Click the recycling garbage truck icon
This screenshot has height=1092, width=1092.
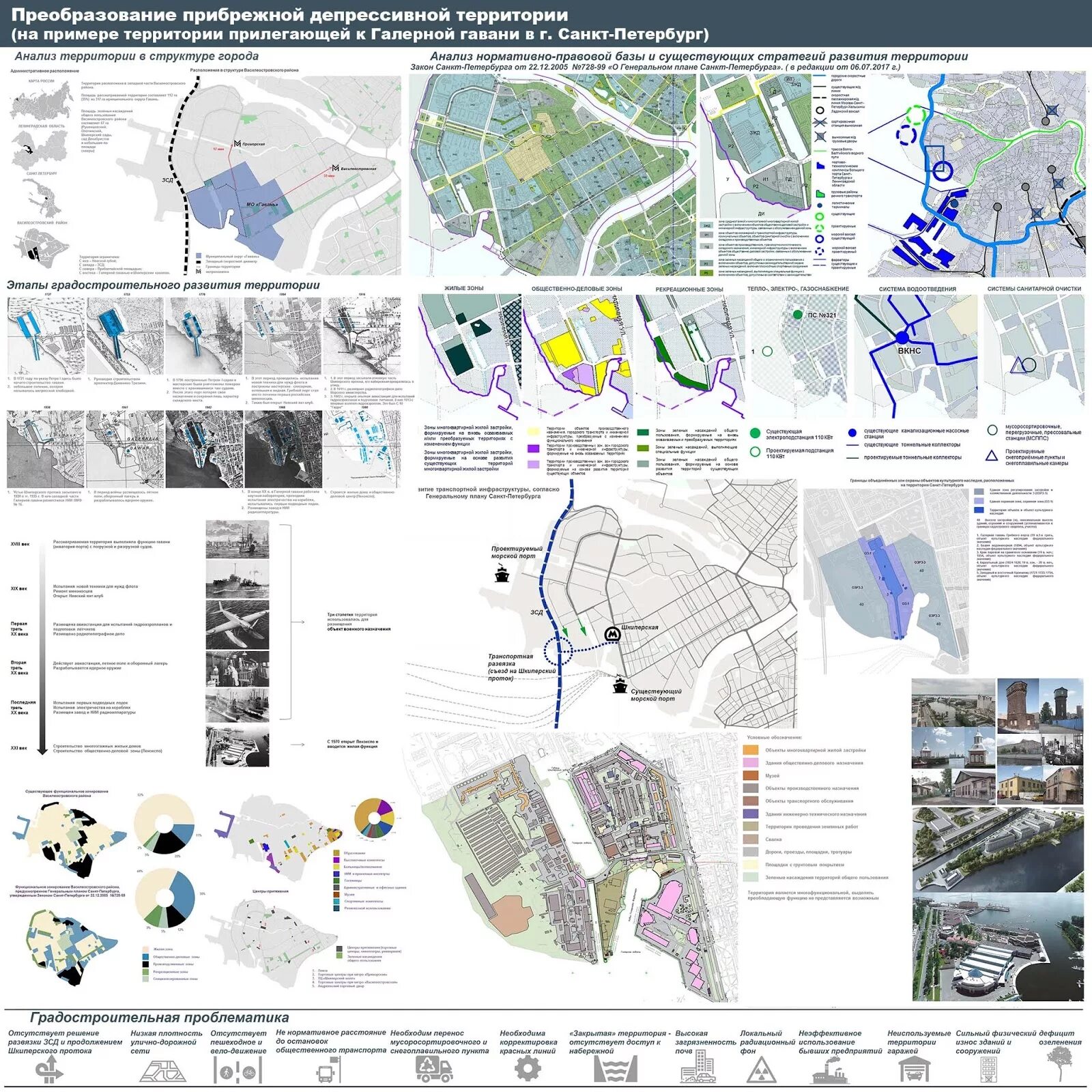pos(433,1069)
